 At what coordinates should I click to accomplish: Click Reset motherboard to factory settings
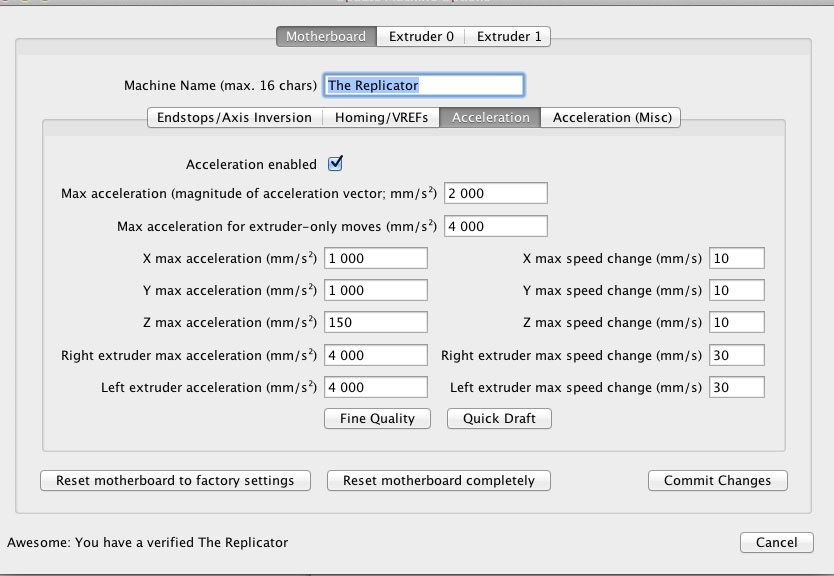tap(175, 480)
